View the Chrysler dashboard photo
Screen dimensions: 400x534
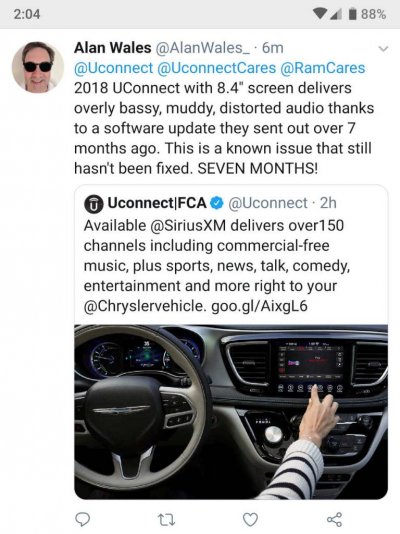click(x=231, y=412)
